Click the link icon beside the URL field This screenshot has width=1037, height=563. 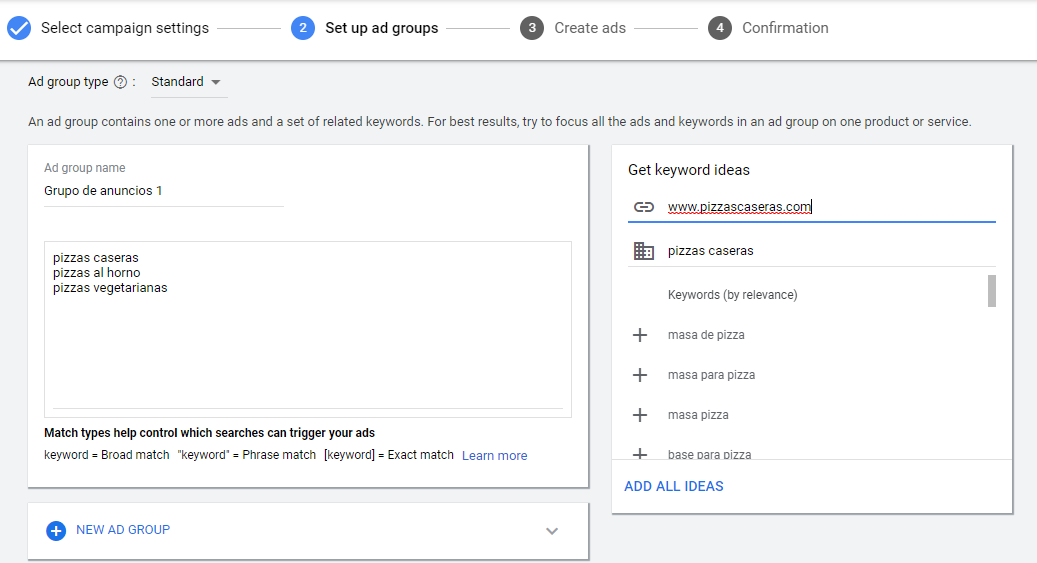[x=644, y=207]
